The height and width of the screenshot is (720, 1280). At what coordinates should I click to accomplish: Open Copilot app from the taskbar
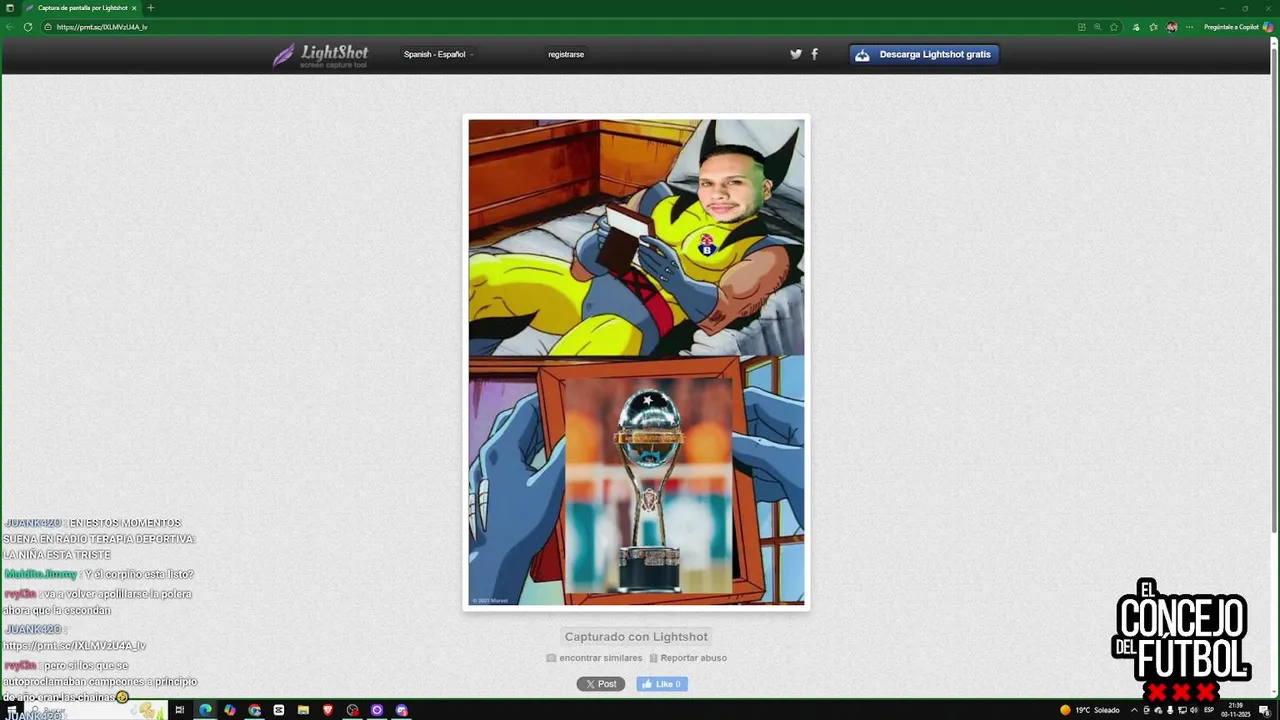(230, 710)
